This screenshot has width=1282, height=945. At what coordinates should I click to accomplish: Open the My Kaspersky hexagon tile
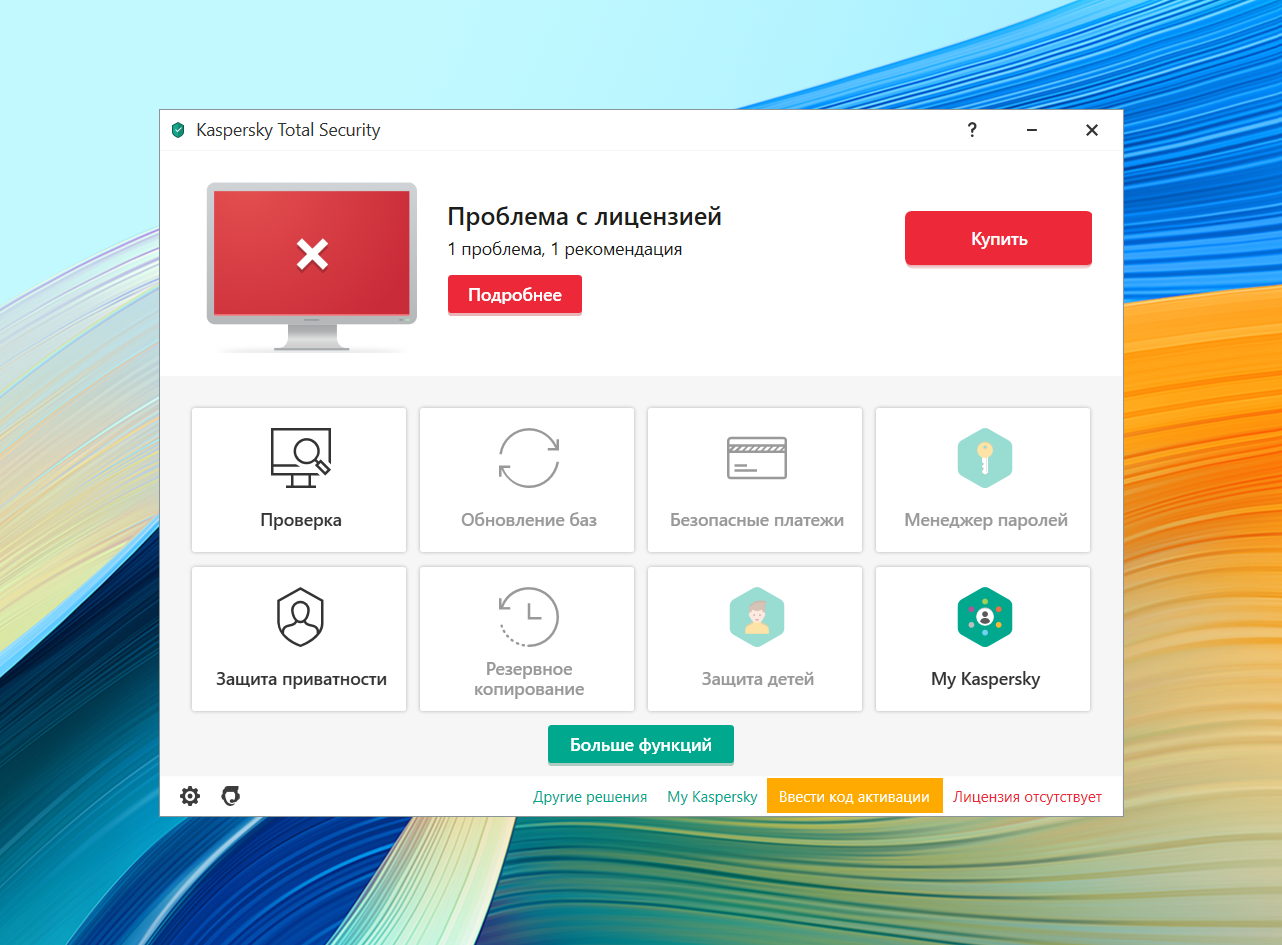(983, 640)
